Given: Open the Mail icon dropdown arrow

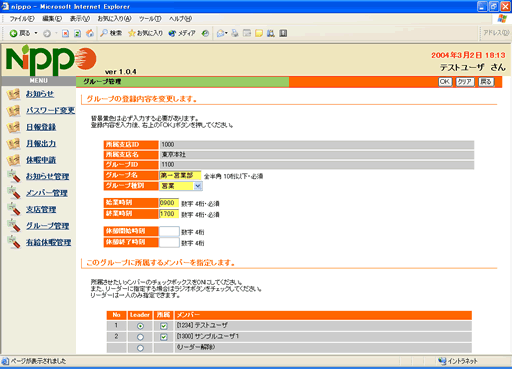Looking at the screenshot, I should point(226,33).
